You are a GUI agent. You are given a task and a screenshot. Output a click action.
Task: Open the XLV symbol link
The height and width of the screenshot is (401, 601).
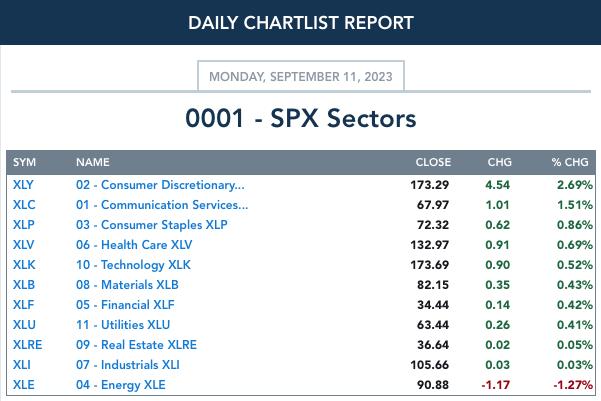(23, 245)
